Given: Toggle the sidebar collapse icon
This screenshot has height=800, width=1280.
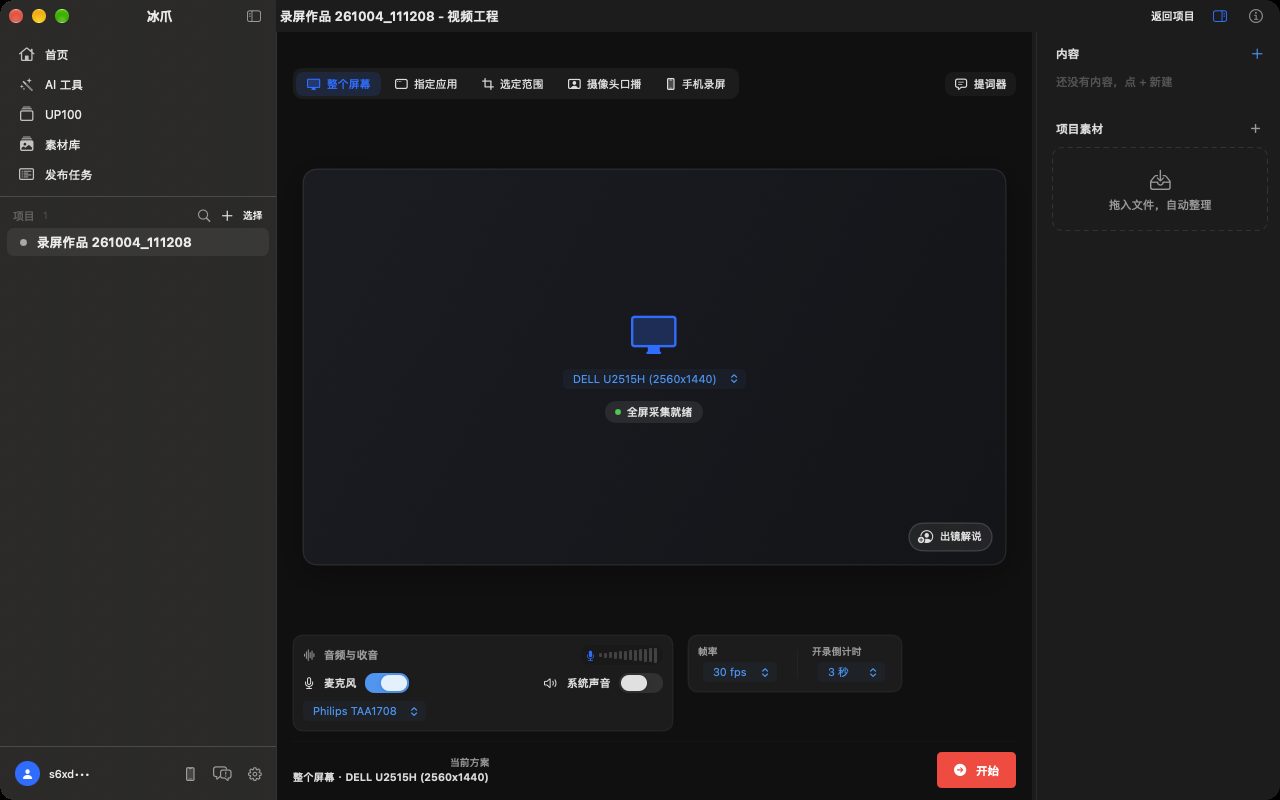Looking at the screenshot, I should tap(254, 16).
